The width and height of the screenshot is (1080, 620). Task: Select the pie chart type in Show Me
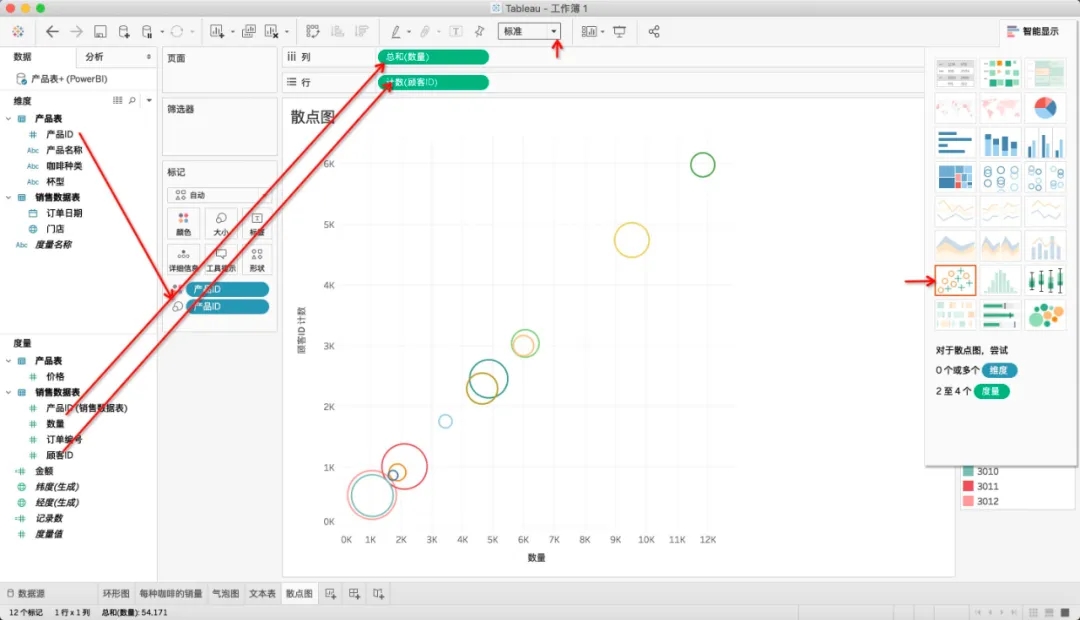1045,108
